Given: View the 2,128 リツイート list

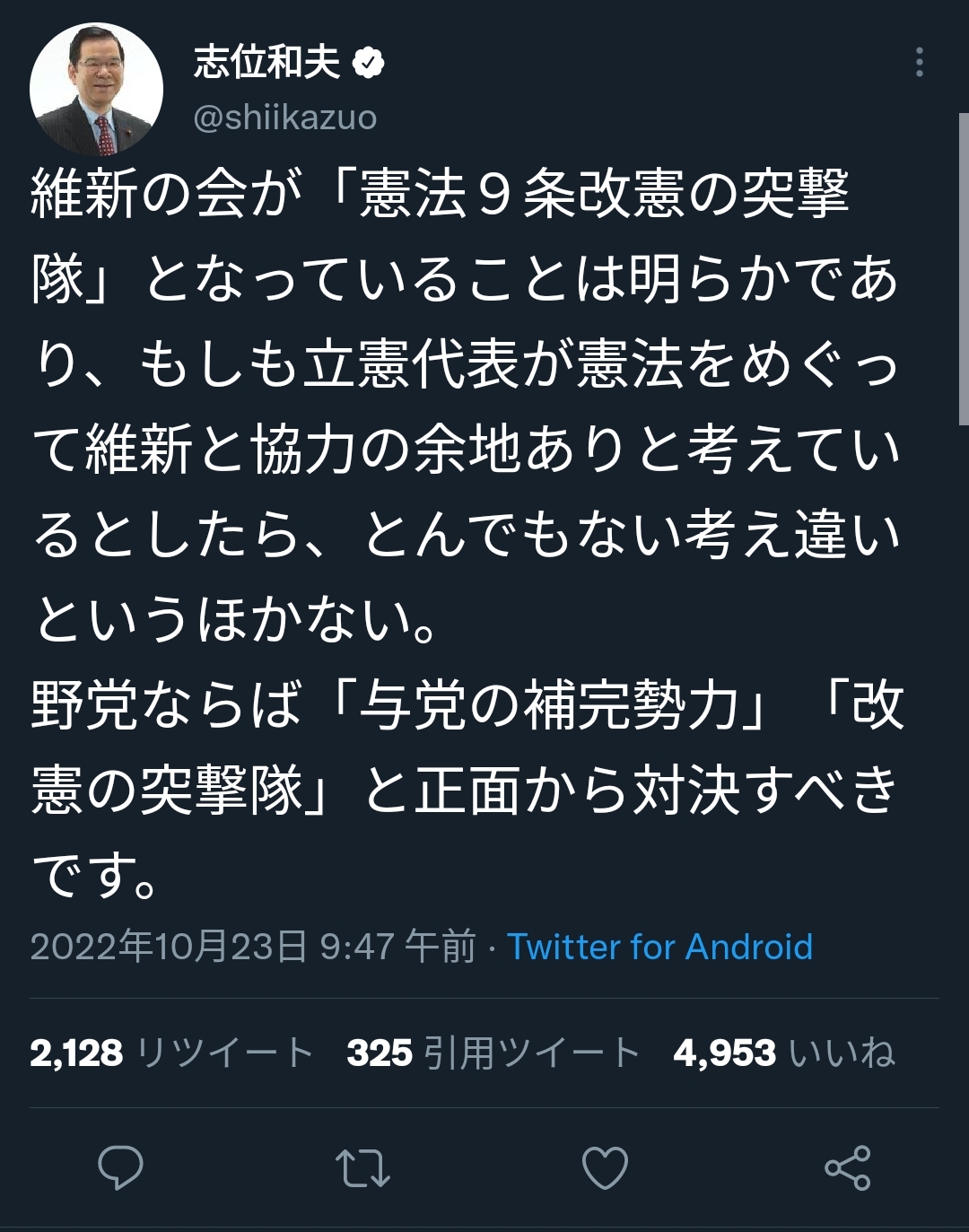Looking at the screenshot, I should [x=171, y=1053].
